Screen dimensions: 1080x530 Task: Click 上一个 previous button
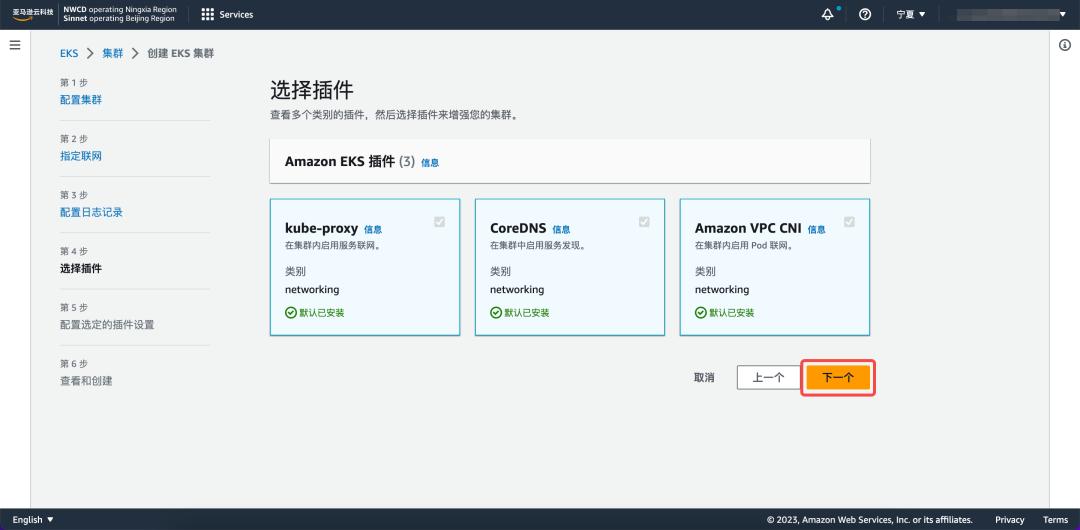click(x=769, y=378)
